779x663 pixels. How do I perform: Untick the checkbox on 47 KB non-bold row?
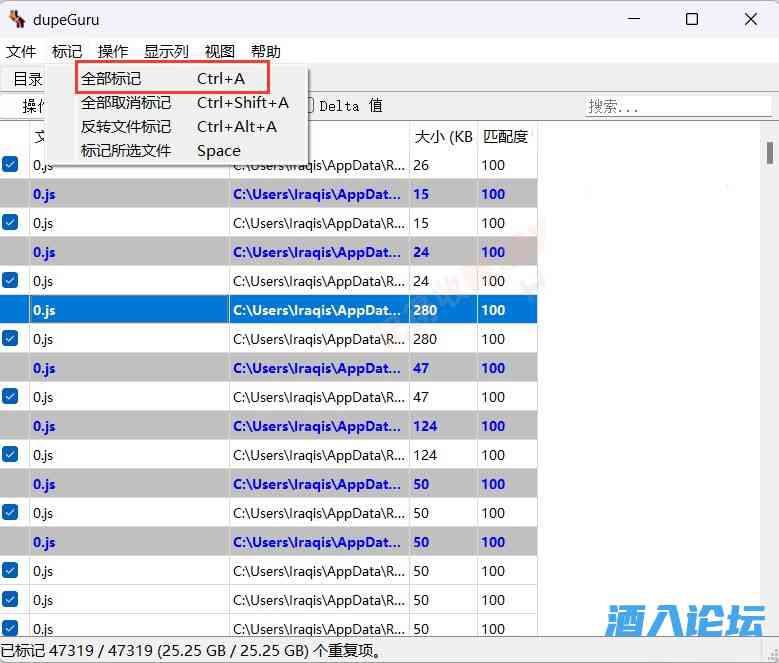point(11,397)
